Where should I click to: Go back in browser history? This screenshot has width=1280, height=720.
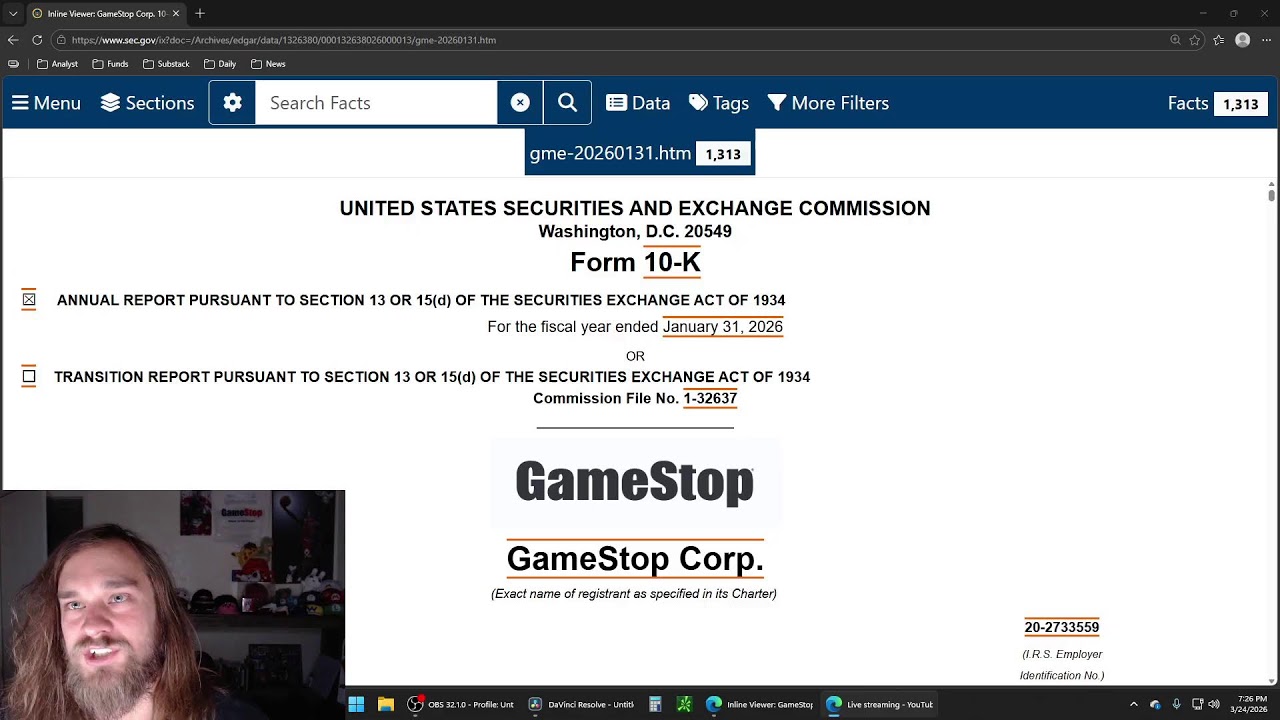click(x=13, y=40)
